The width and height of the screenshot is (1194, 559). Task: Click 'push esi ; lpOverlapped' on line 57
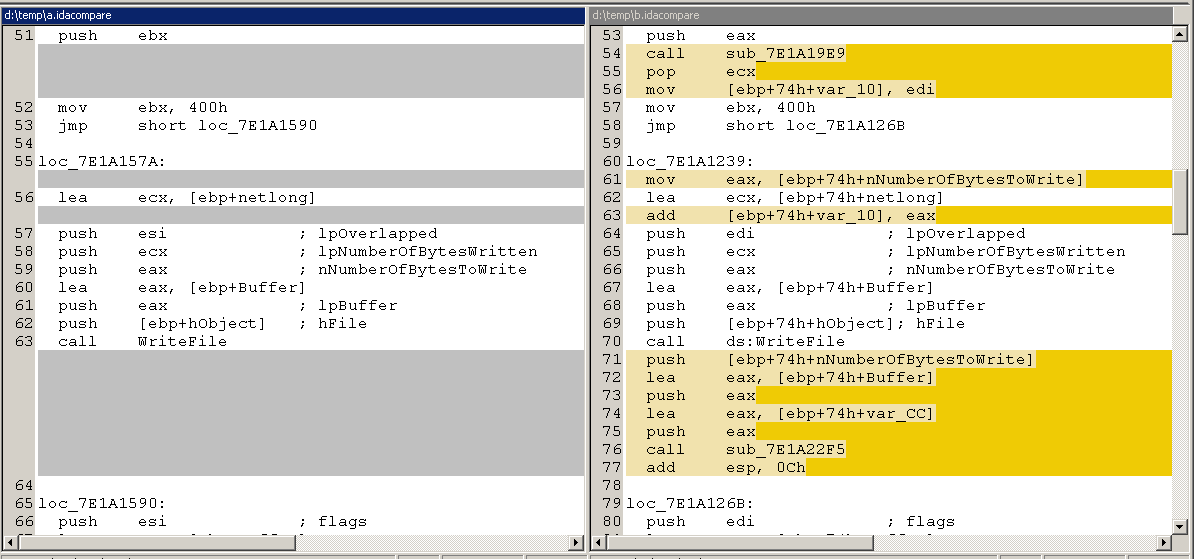pos(247,234)
